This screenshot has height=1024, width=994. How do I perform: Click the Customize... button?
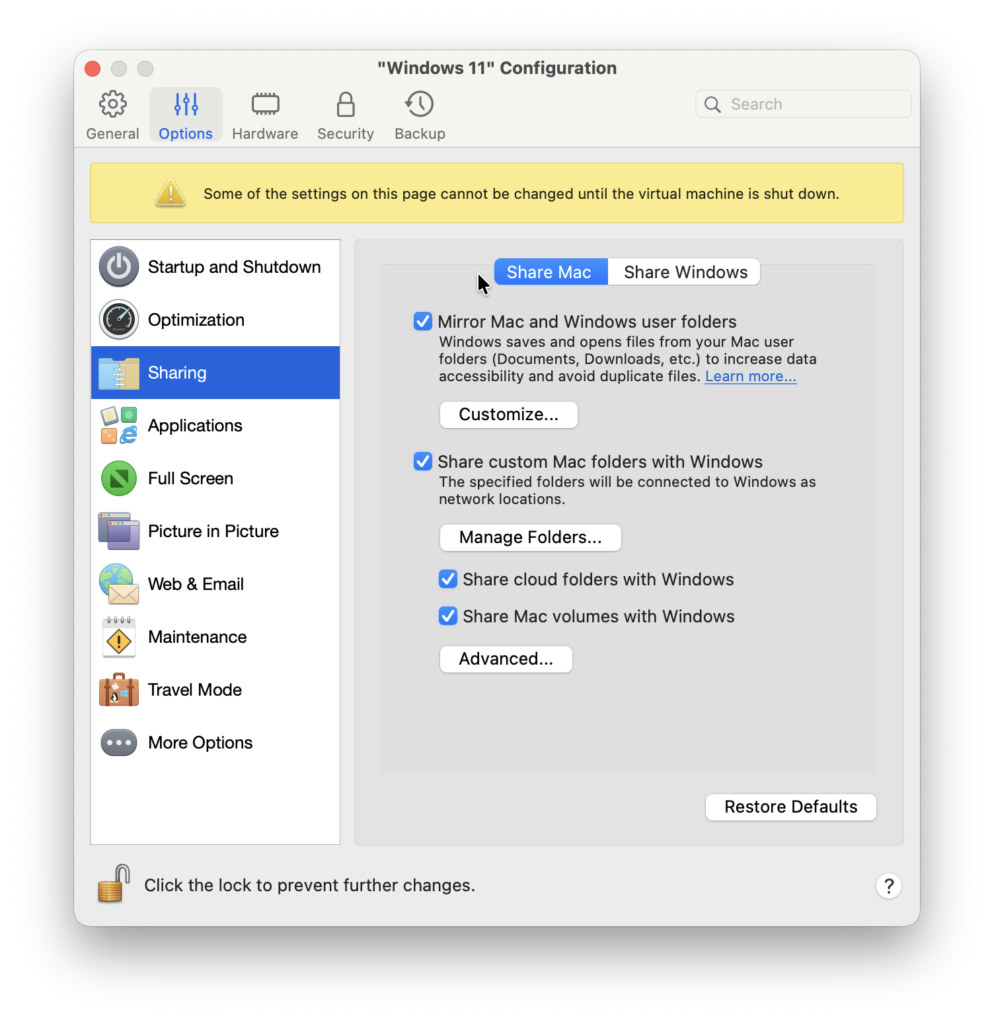[508, 415]
